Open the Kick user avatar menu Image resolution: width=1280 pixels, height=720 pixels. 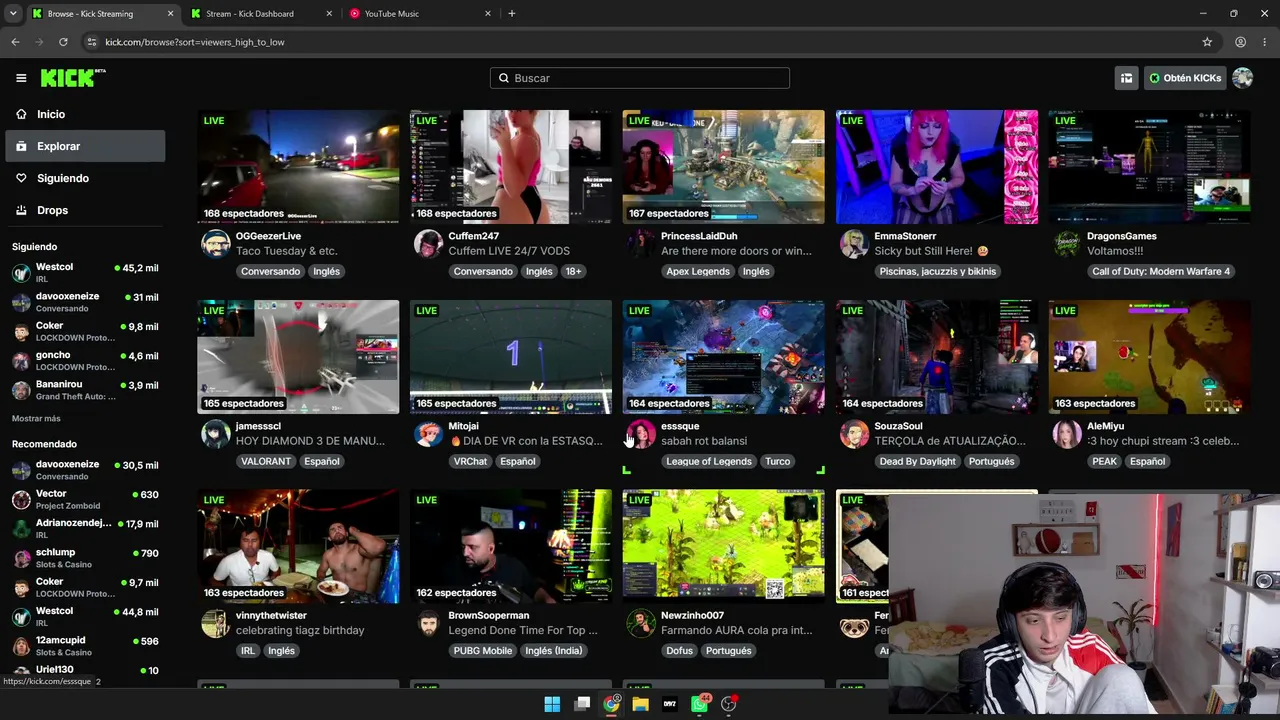1242,78
